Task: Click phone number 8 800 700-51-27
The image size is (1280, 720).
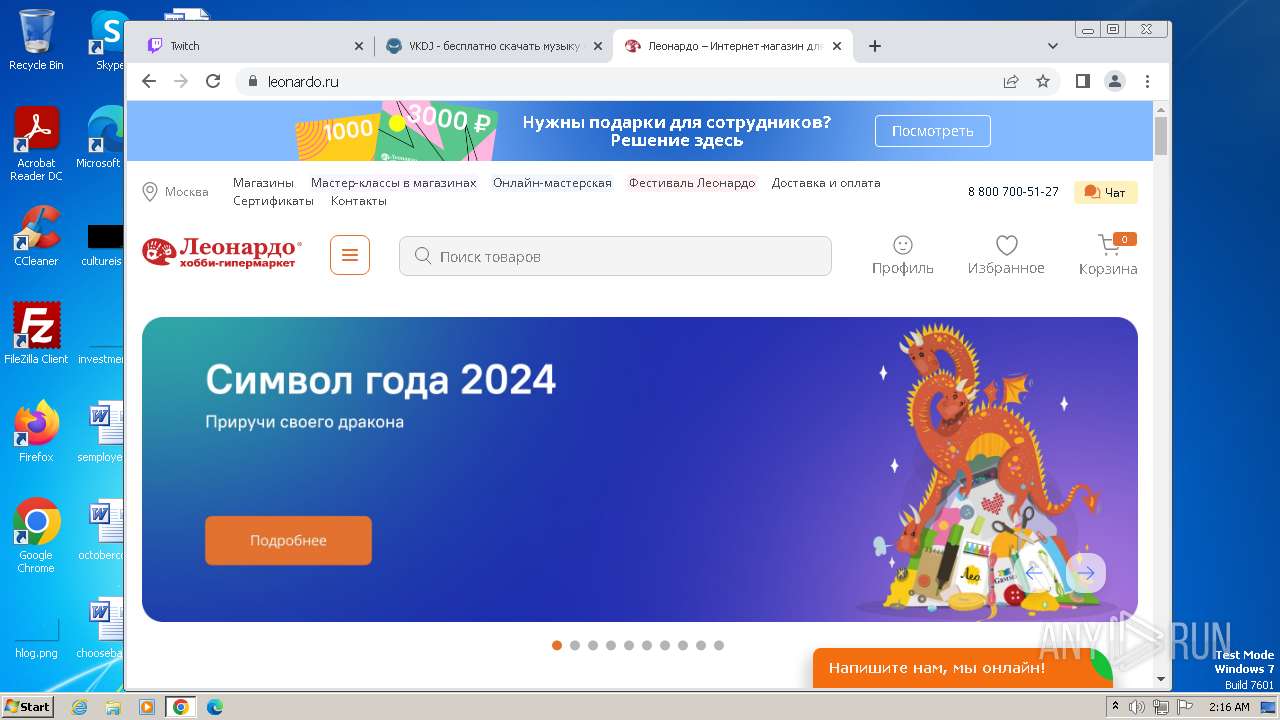Action: click(1013, 192)
